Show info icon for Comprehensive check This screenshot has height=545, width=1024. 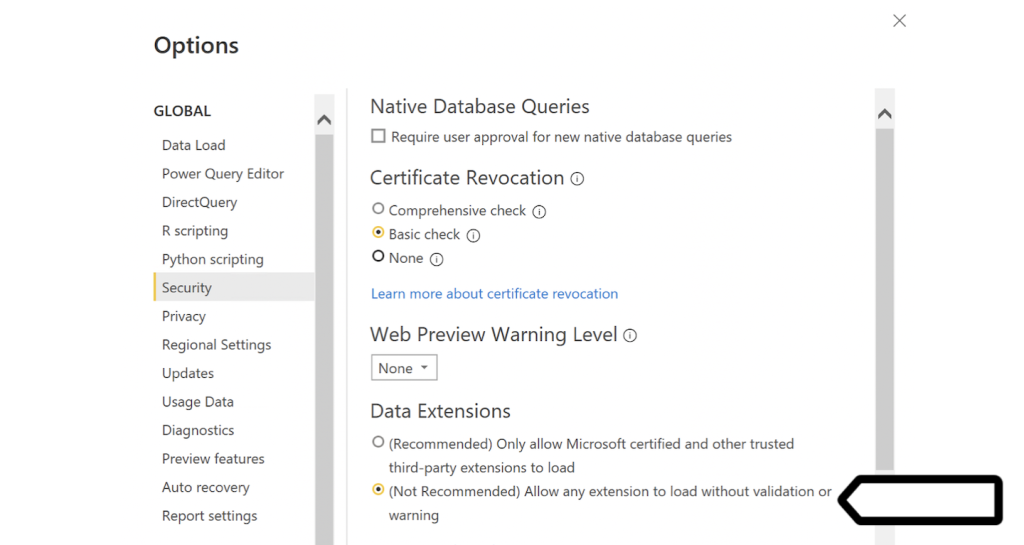(x=539, y=211)
